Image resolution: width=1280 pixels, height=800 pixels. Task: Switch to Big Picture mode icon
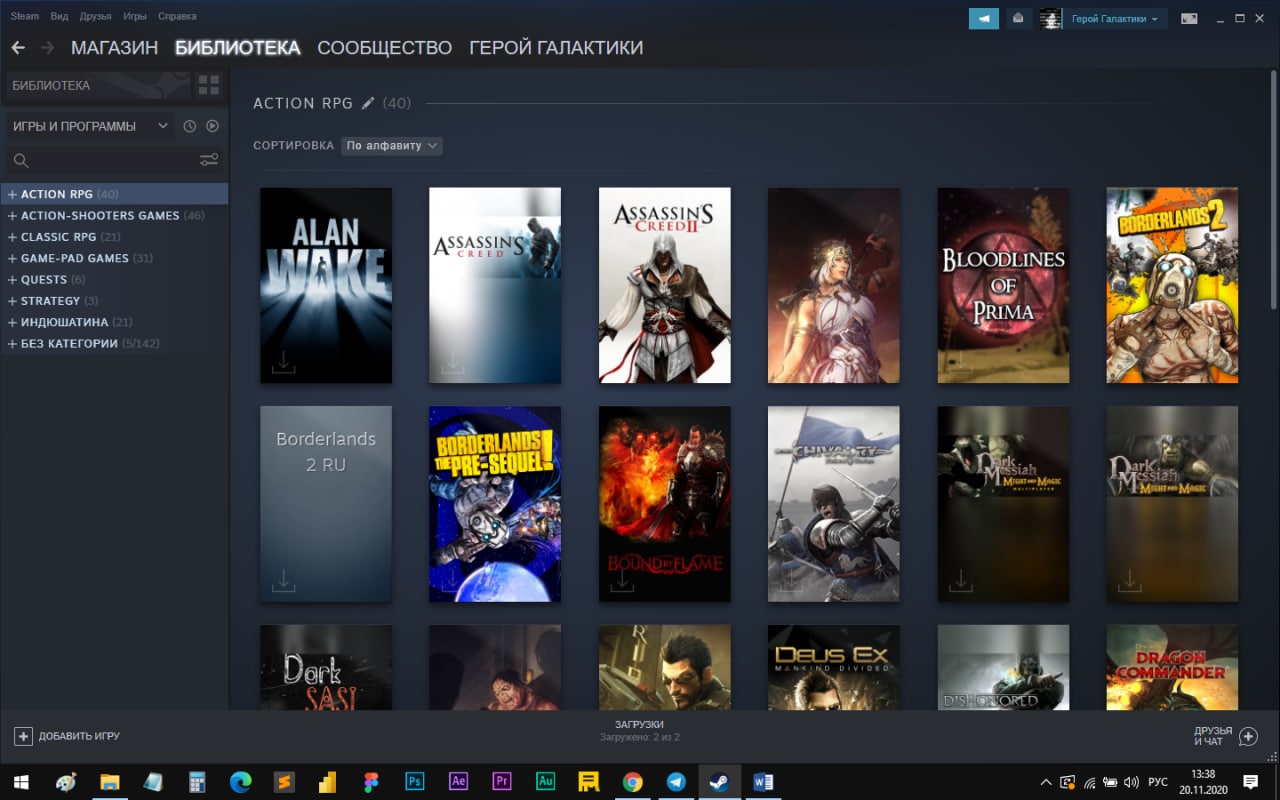coord(1189,18)
